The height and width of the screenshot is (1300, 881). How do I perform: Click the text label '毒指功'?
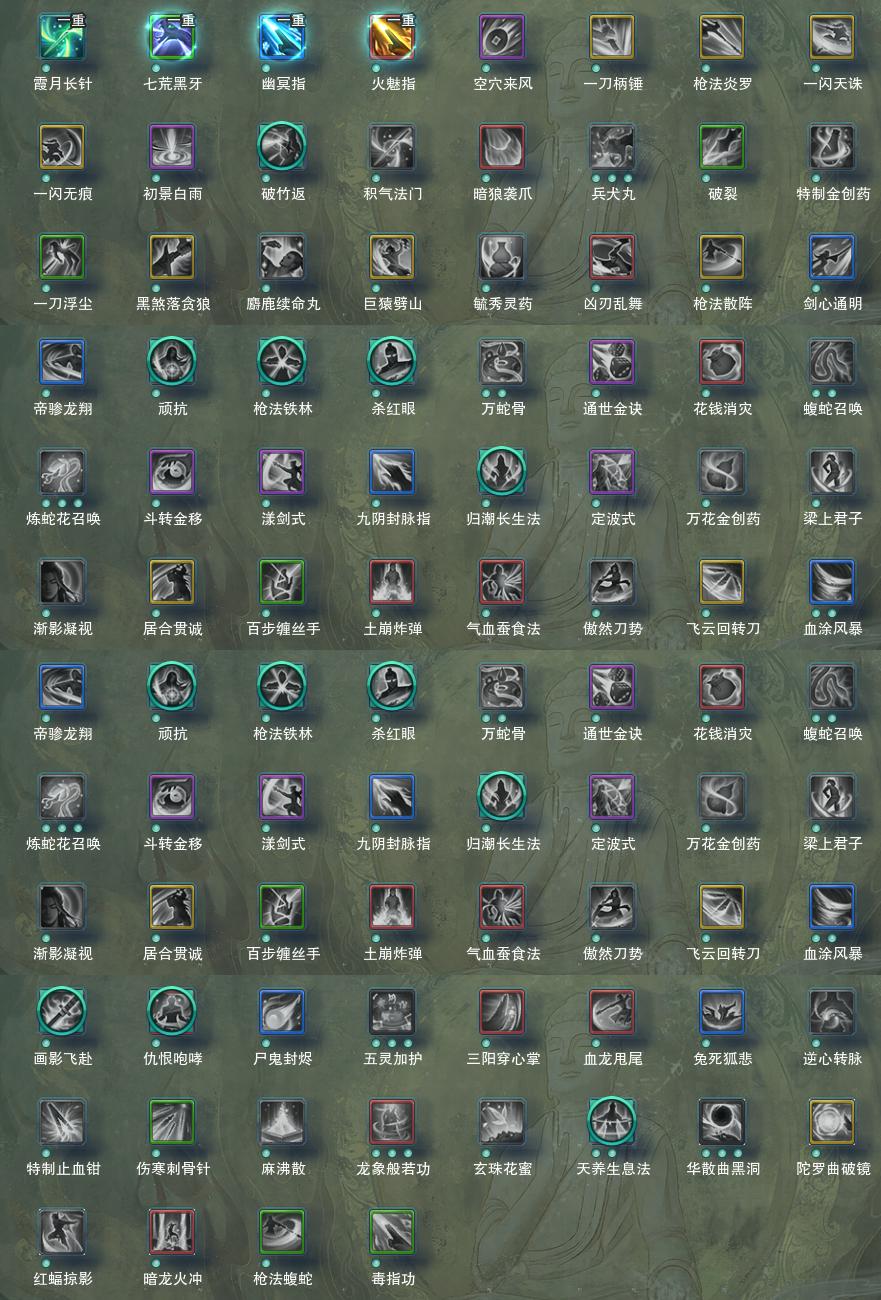pyautogui.click(x=393, y=1279)
